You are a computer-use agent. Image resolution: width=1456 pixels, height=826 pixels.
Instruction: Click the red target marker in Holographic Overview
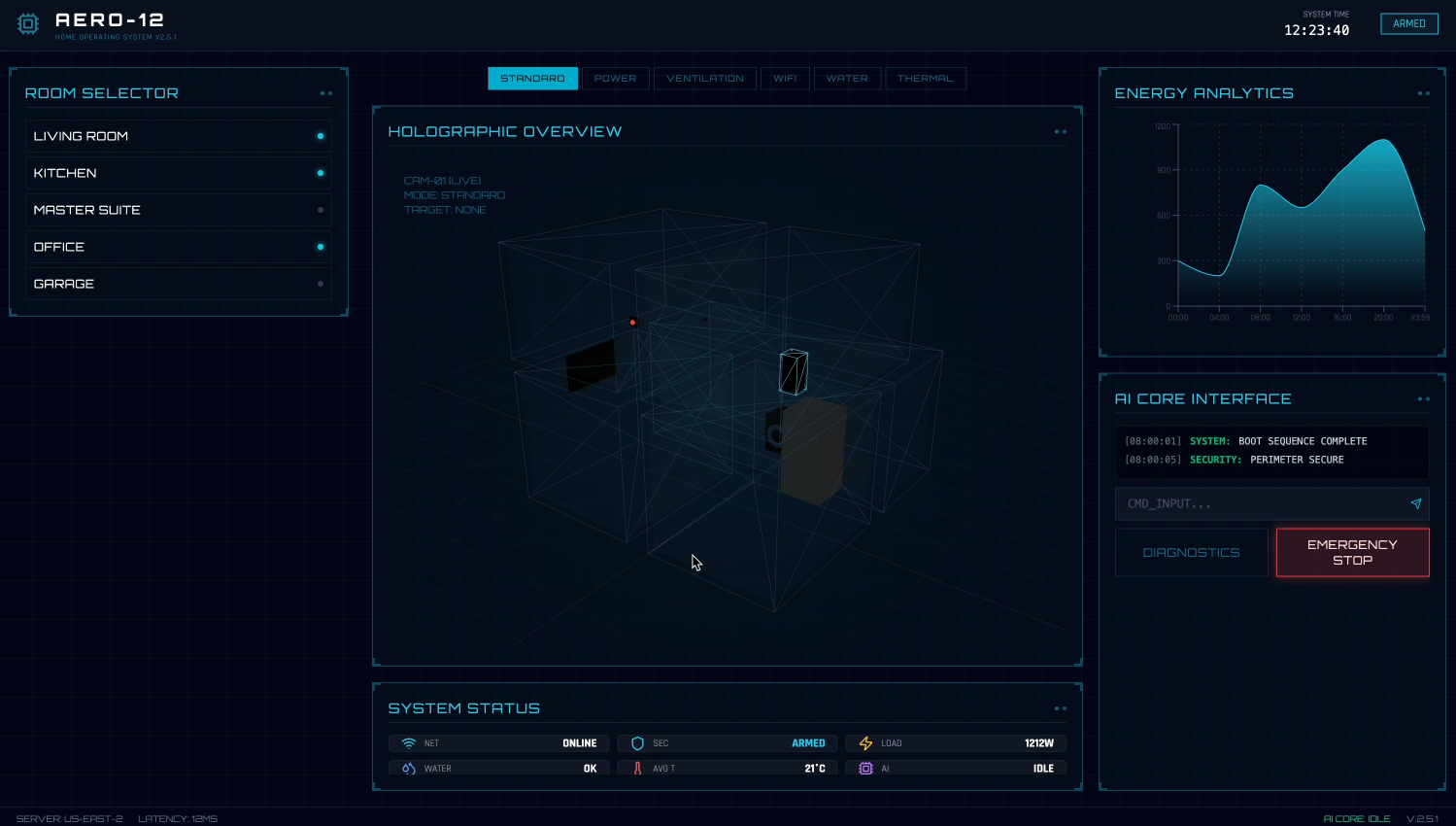pyautogui.click(x=632, y=322)
